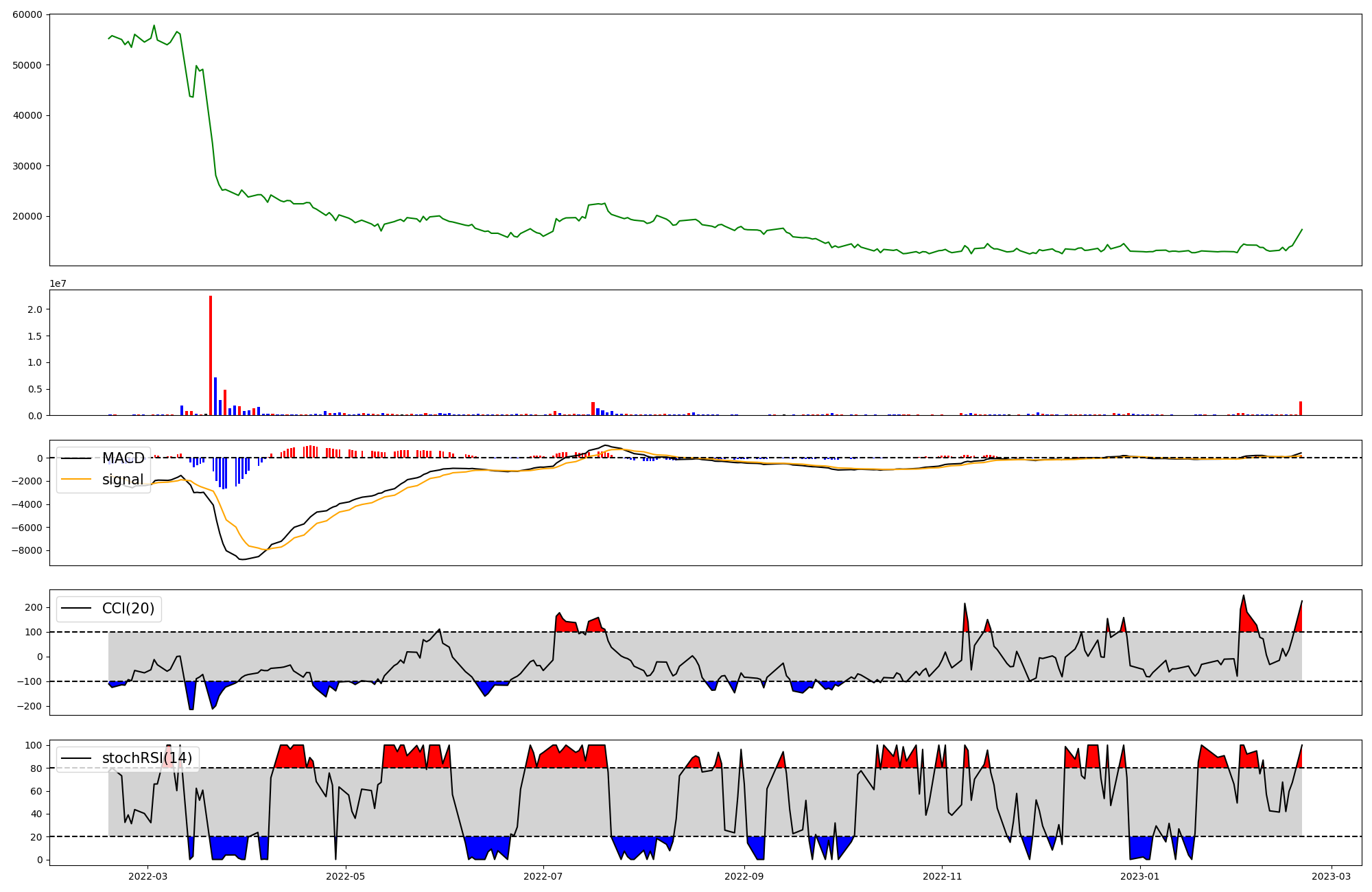This screenshot has width=1372, height=892.
Task: Click the 80 stochRSI axis tick label
Action: point(37,768)
